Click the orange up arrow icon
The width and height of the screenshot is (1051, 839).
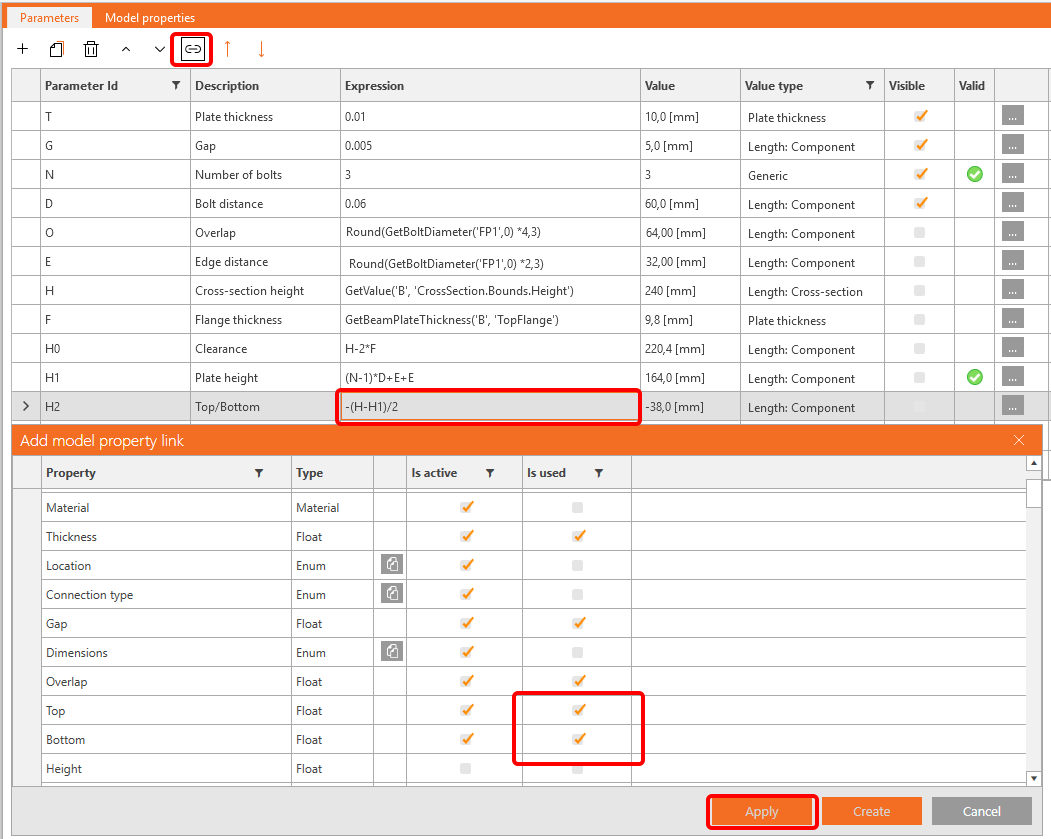point(227,49)
